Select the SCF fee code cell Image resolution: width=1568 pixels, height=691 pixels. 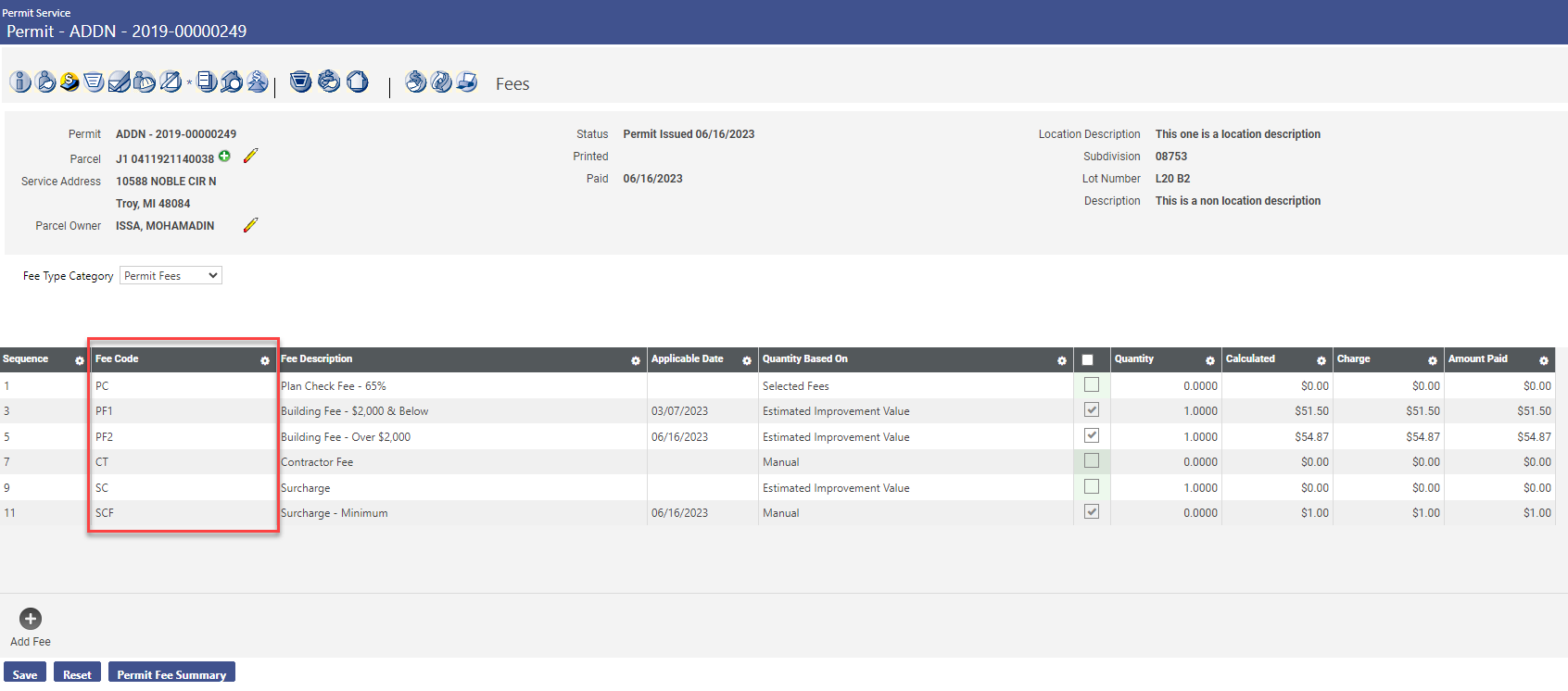click(x=183, y=512)
